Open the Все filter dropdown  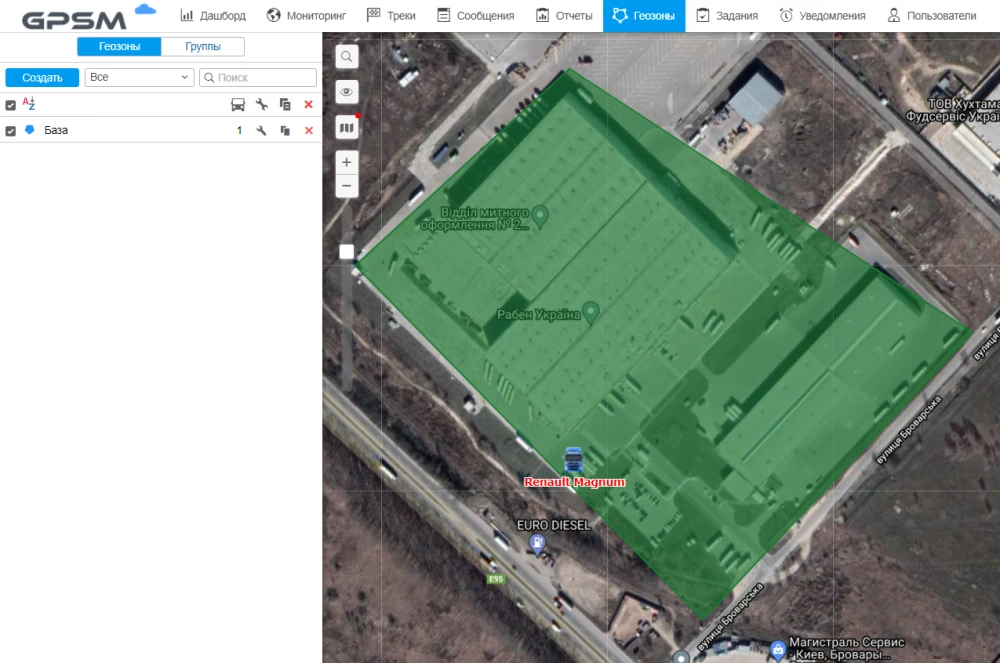[139, 77]
